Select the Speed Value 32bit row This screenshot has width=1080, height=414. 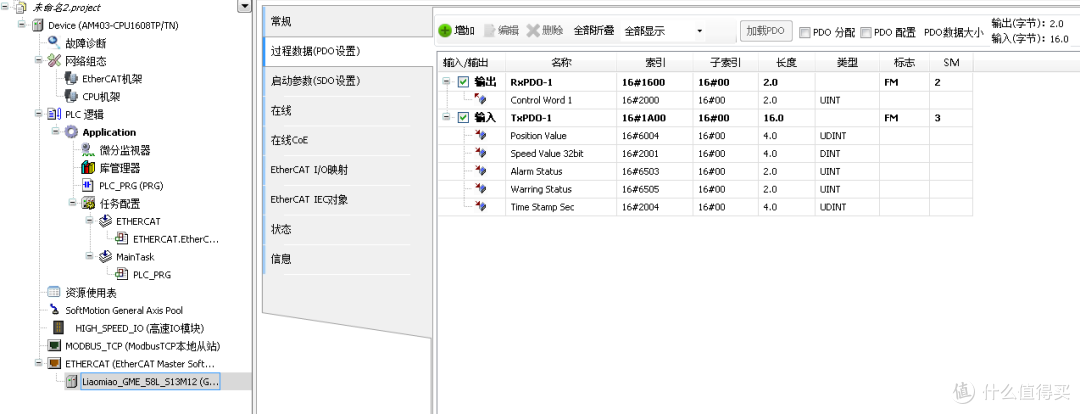[705, 154]
